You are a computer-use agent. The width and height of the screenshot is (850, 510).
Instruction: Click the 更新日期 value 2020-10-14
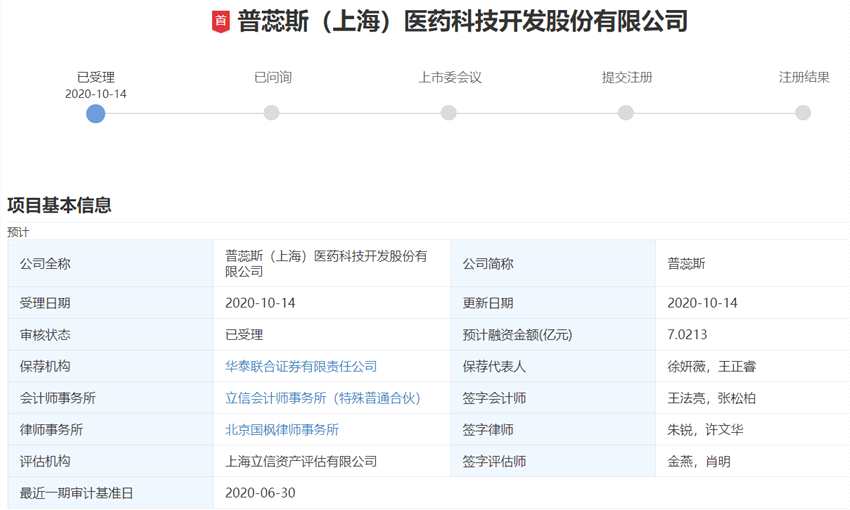(703, 303)
